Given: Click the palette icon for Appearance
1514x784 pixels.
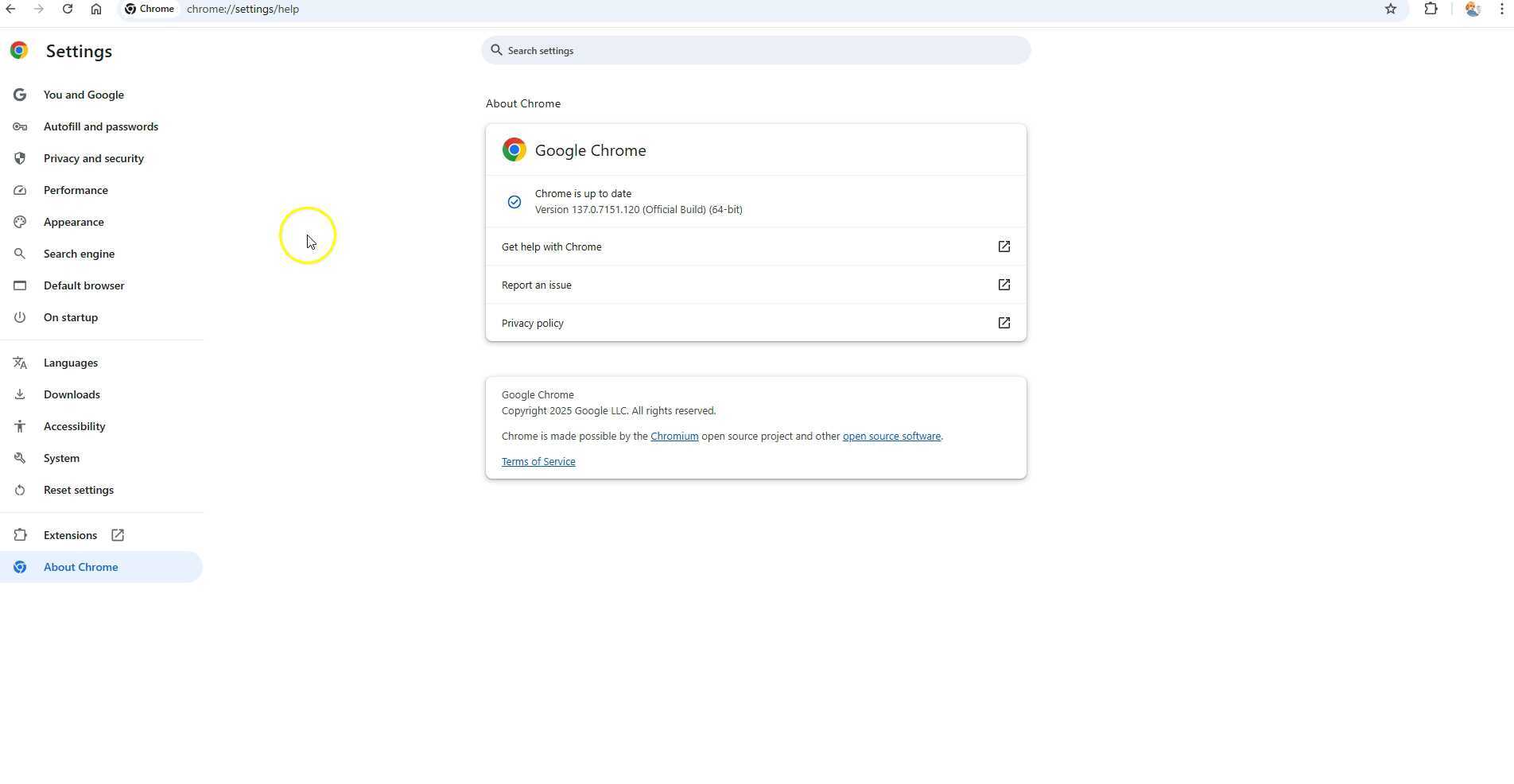Looking at the screenshot, I should click(20, 222).
